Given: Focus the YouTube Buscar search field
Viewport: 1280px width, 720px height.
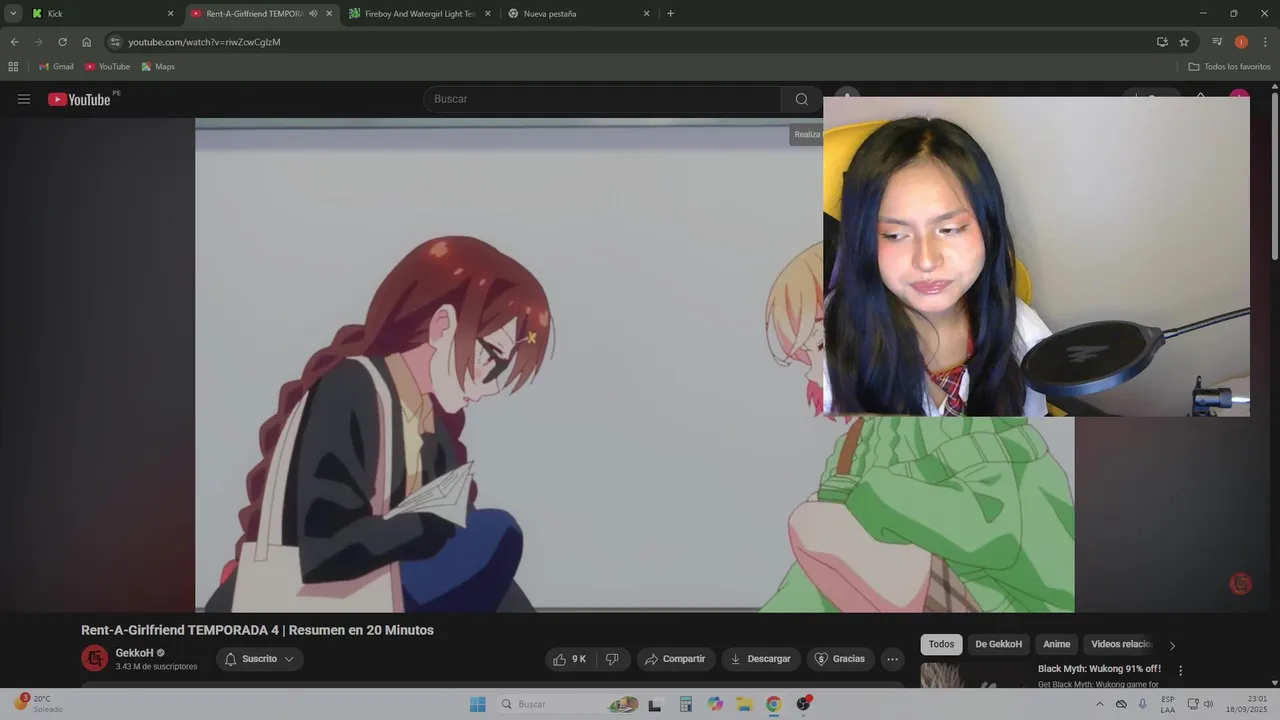Looking at the screenshot, I should (602, 99).
